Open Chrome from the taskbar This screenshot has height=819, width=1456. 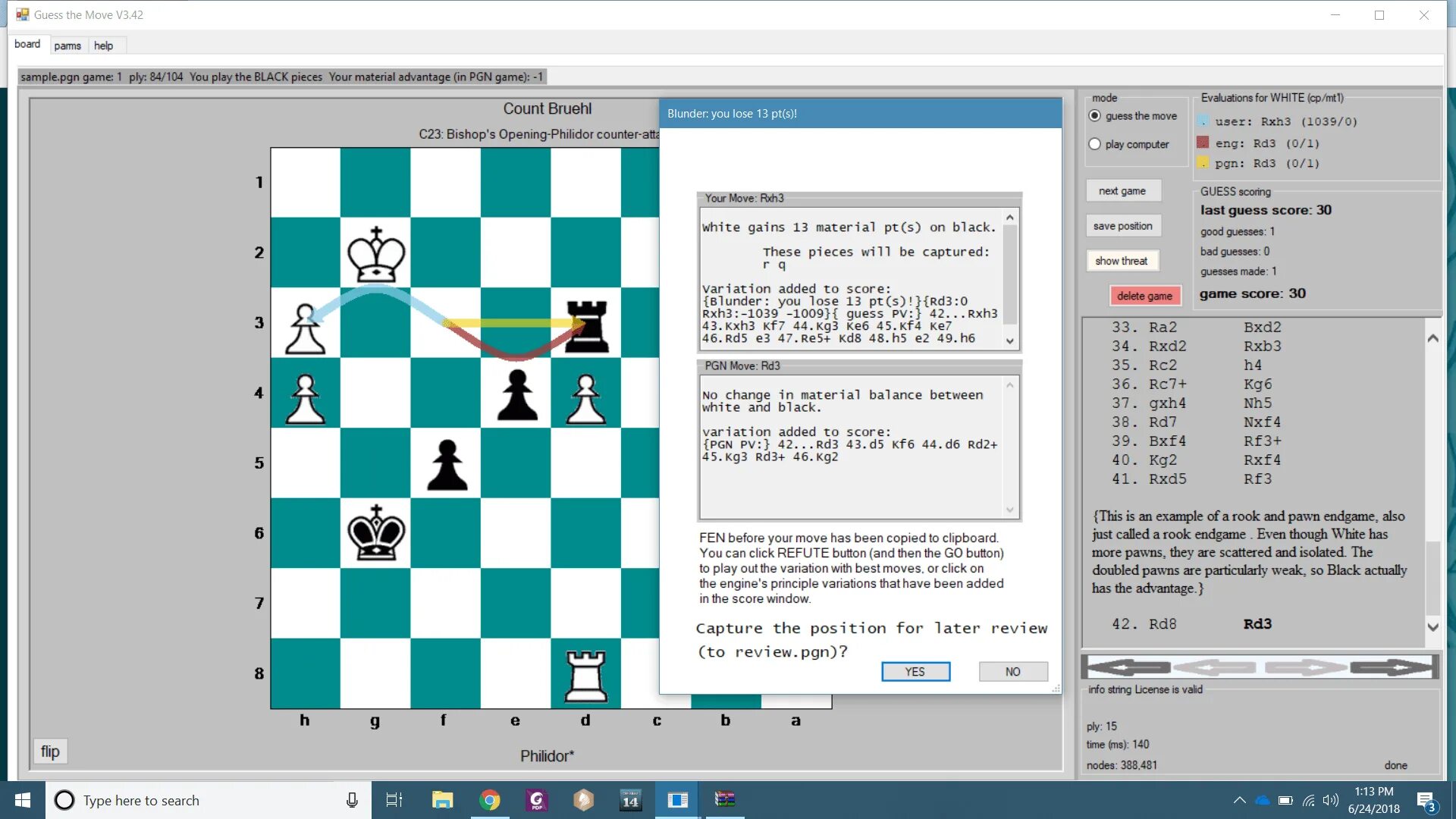click(x=490, y=800)
